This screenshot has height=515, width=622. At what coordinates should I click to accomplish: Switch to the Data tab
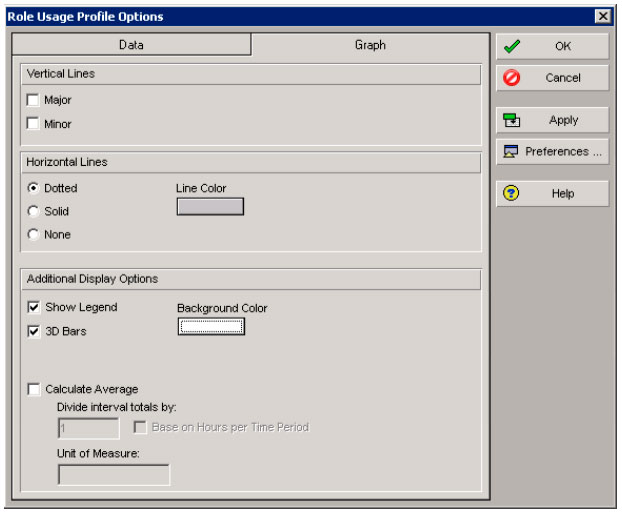(131, 44)
